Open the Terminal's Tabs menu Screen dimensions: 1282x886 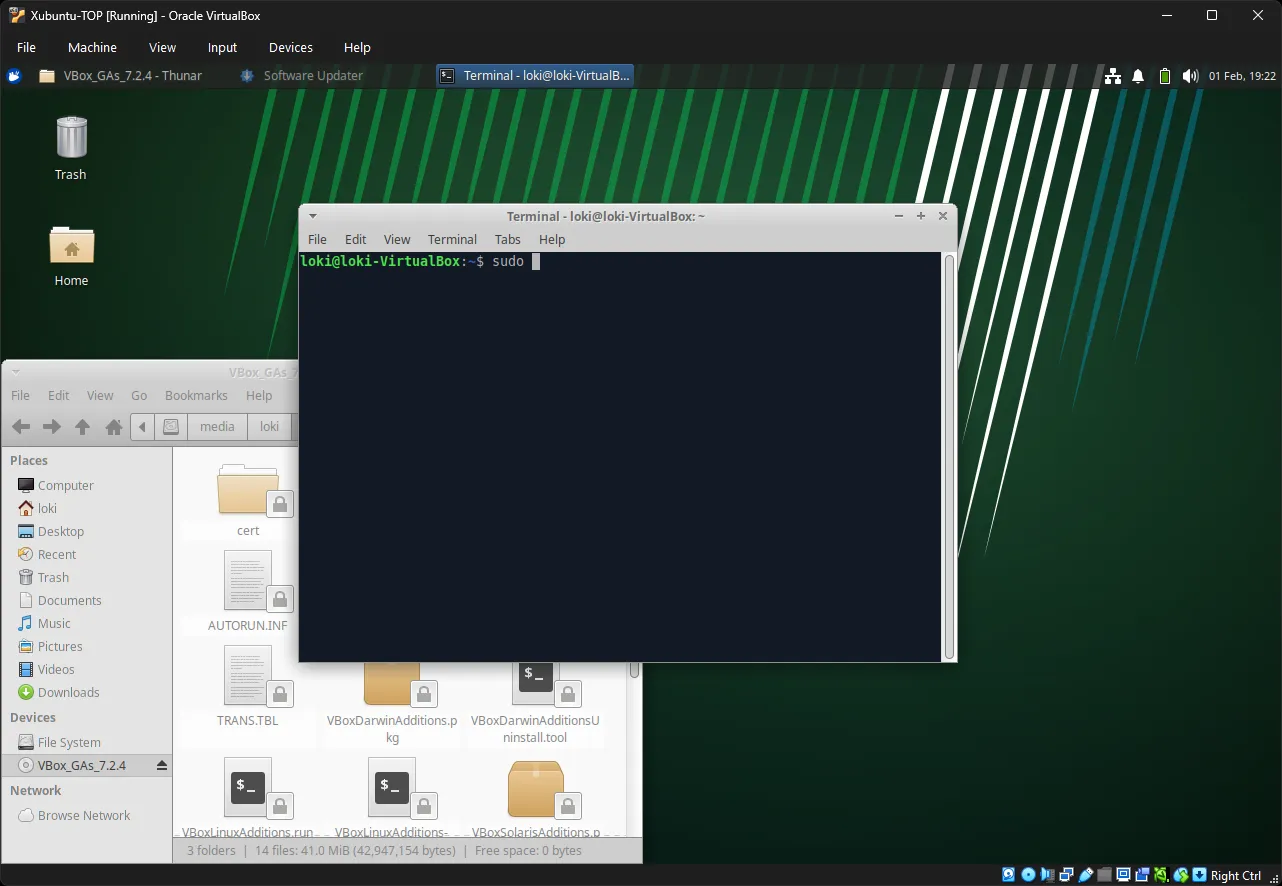[x=507, y=239]
